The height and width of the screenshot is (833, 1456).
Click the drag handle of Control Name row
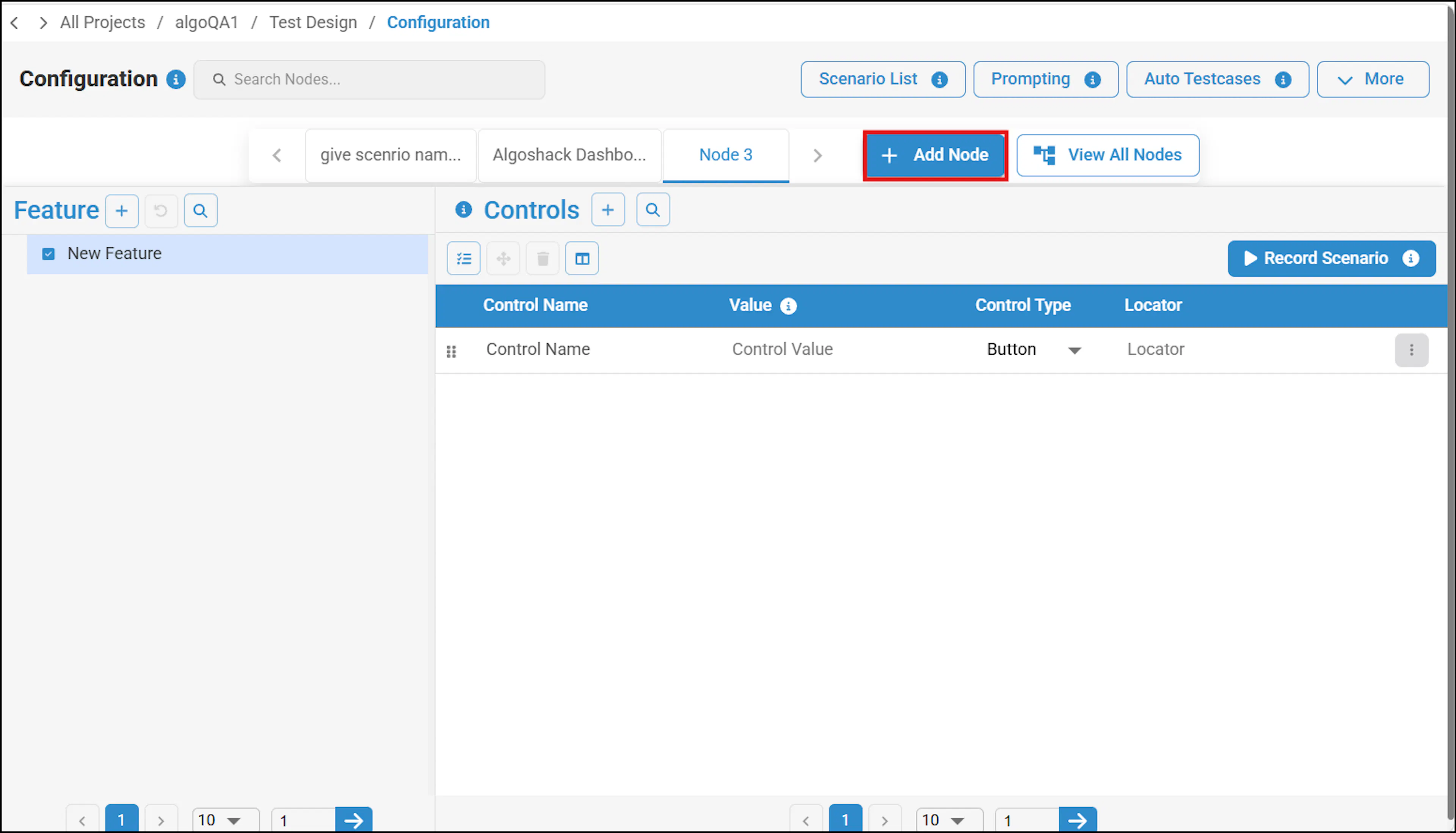[451, 351]
